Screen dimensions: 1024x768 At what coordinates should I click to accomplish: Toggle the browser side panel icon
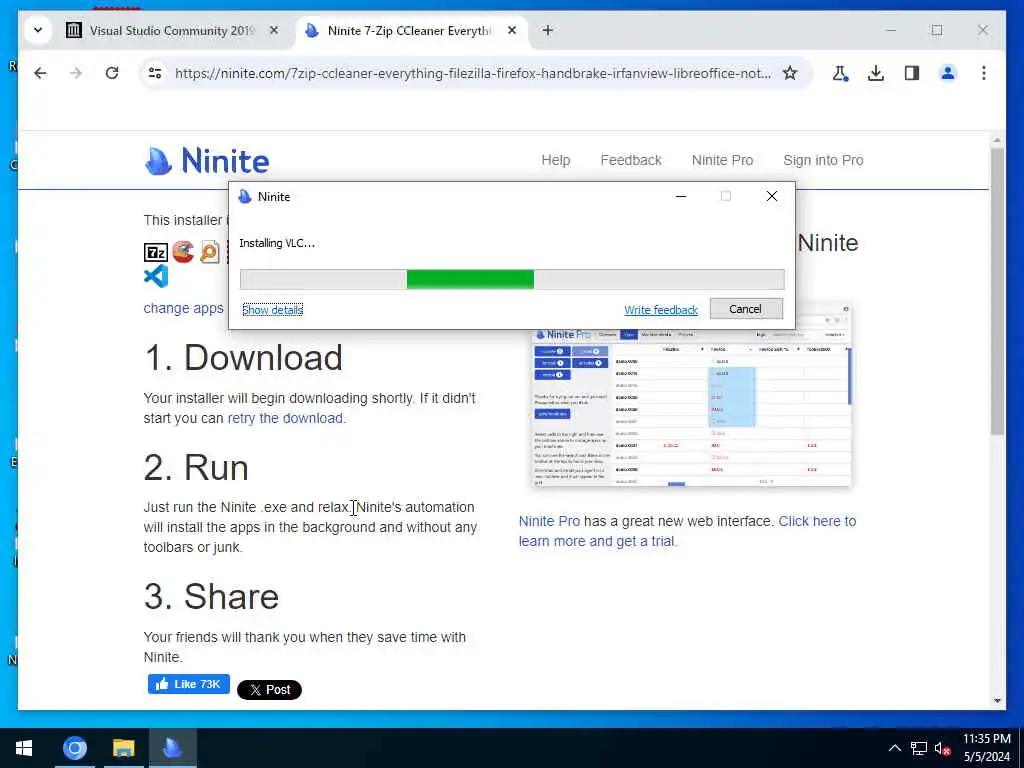(912, 73)
